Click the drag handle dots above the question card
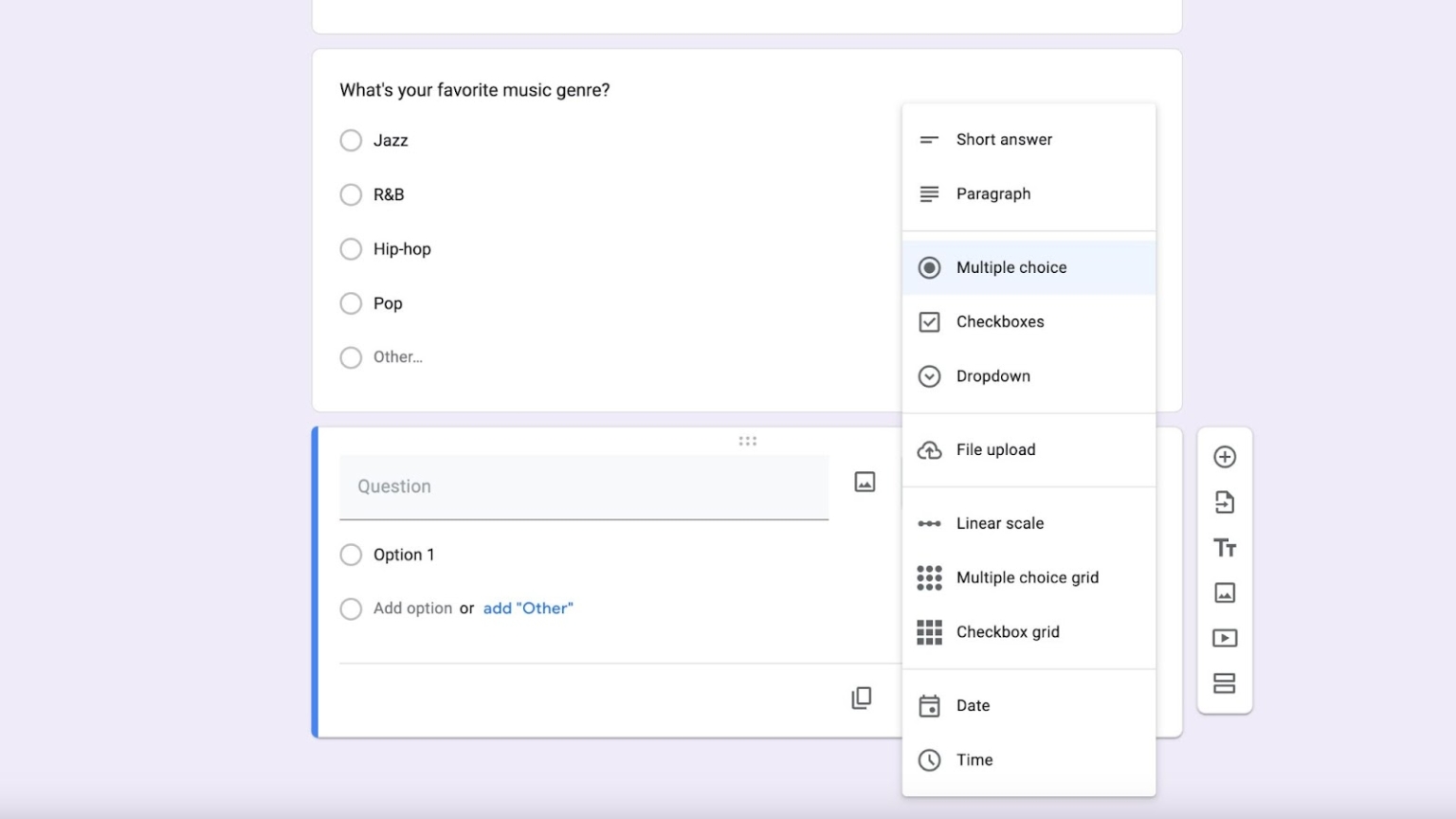Viewport: 1456px width, 819px height. coord(748,439)
